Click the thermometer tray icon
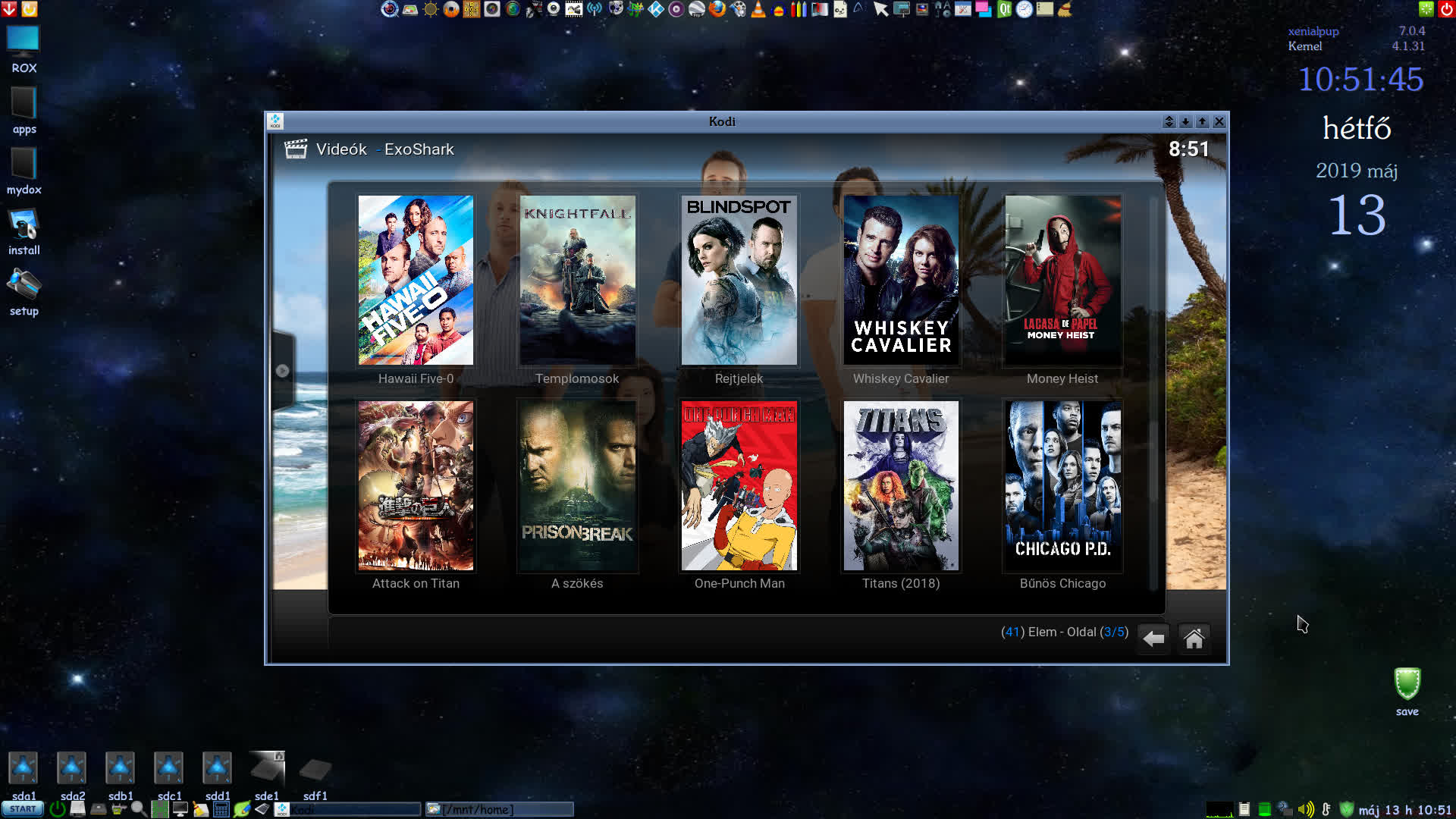Viewport: 1456px width, 819px height. click(x=1326, y=809)
